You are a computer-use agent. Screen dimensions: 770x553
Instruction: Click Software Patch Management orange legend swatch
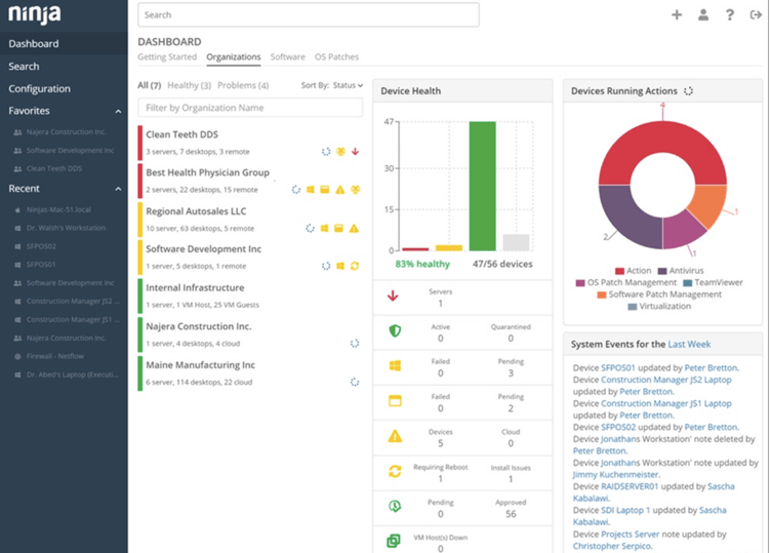point(602,295)
